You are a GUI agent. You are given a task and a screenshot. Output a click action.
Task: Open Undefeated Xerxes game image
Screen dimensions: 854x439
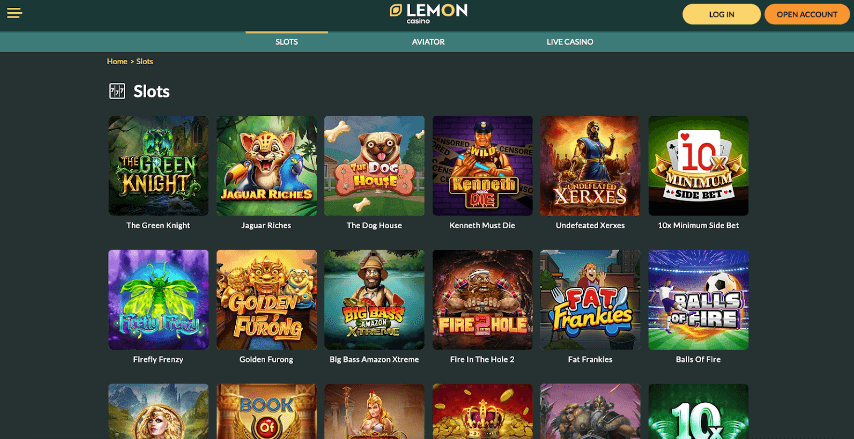coord(590,166)
